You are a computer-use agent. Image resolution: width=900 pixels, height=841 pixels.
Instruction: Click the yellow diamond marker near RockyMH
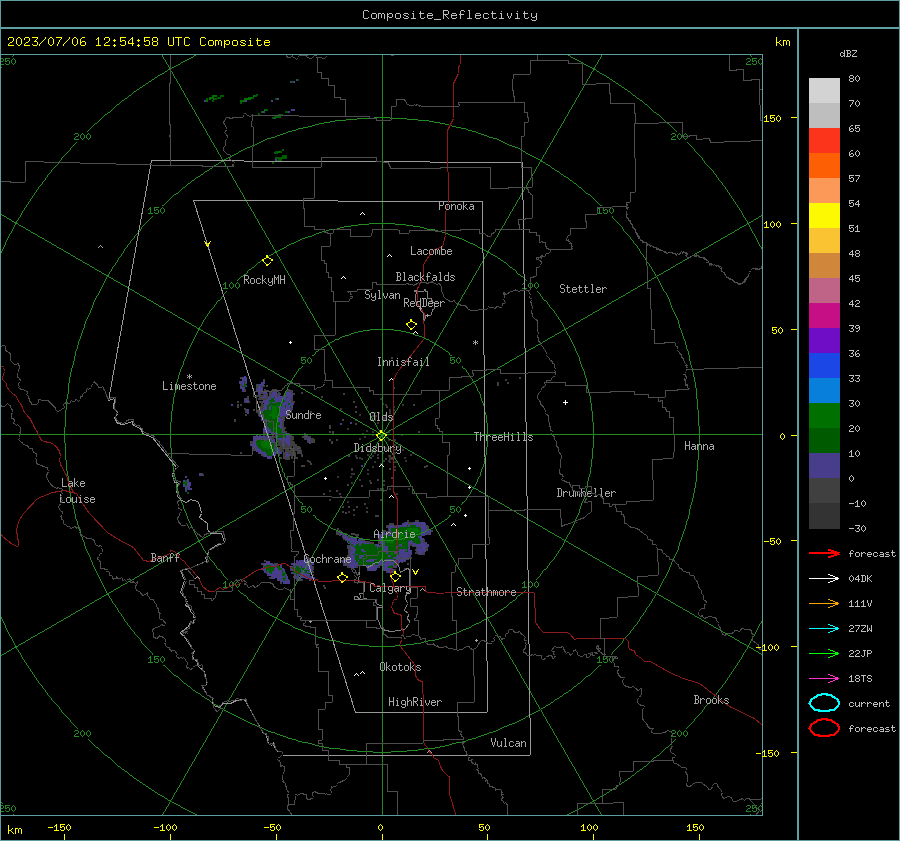point(267,261)
